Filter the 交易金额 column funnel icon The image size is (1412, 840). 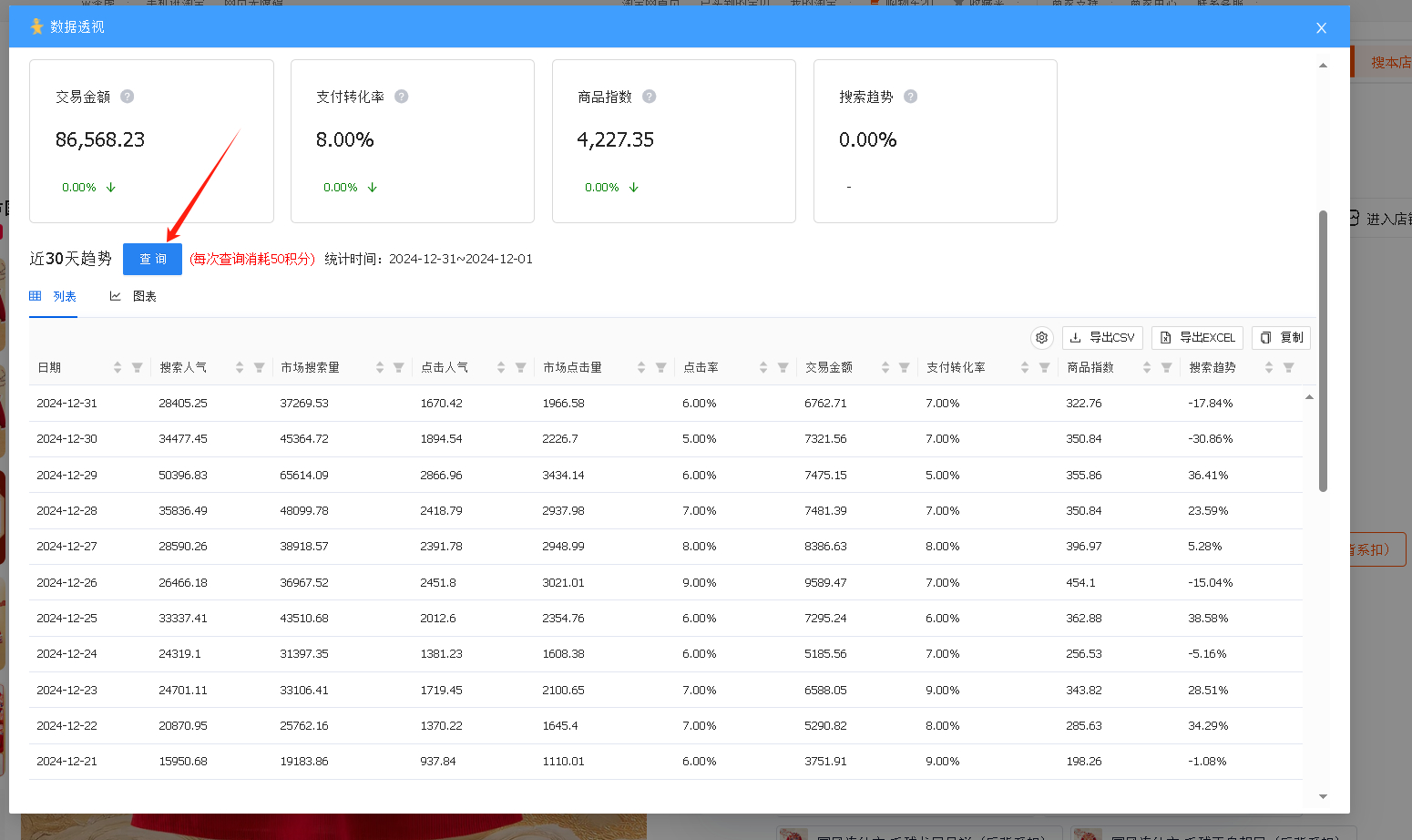(905, 367)
